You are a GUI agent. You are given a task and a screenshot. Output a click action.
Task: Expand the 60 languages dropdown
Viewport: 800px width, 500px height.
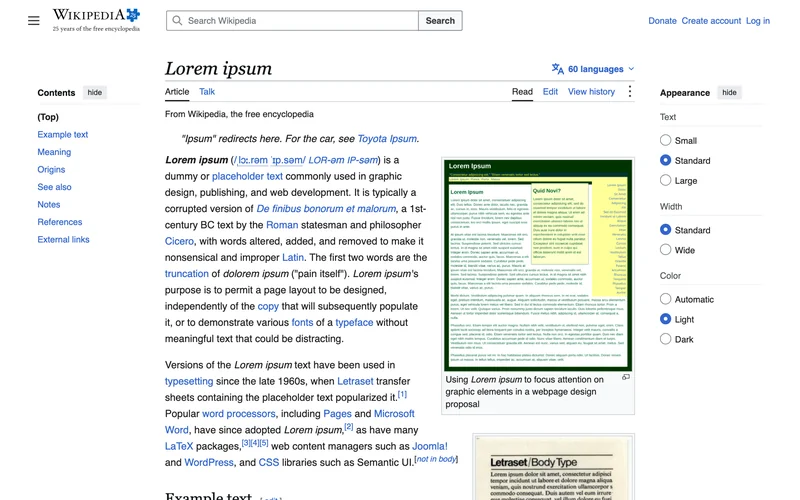tap(593, 69)
